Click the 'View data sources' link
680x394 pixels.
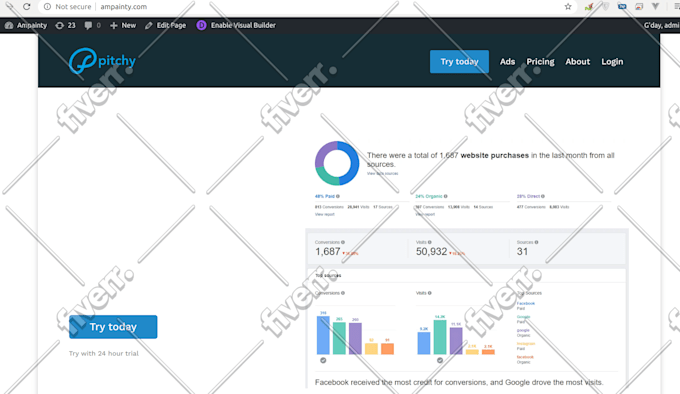382,173
